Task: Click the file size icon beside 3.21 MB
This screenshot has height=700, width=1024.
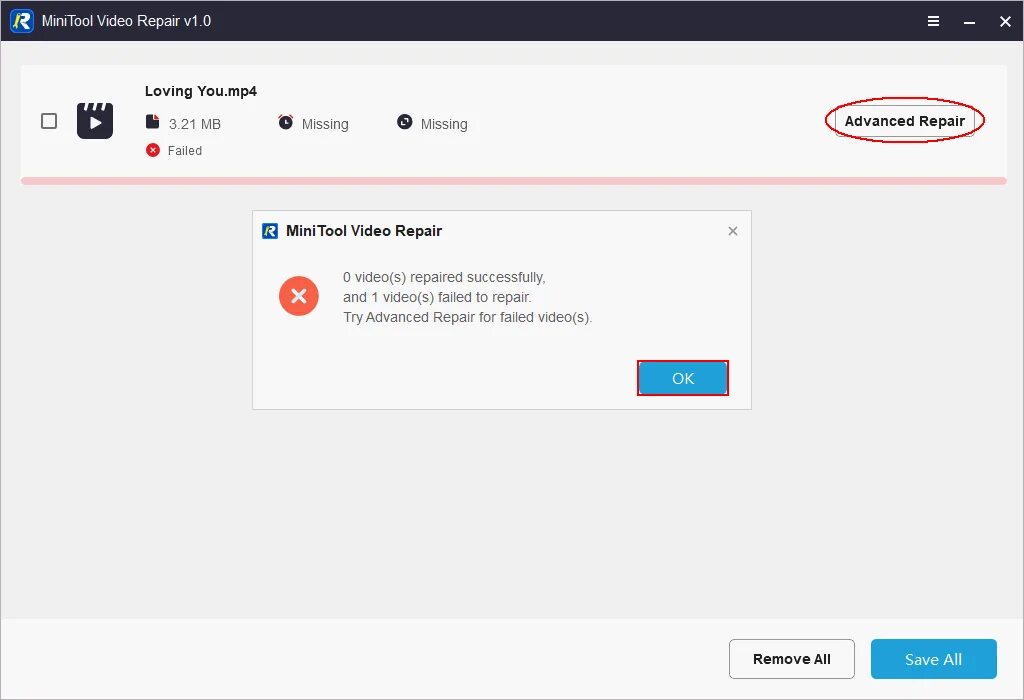Action: coord(152,121)
